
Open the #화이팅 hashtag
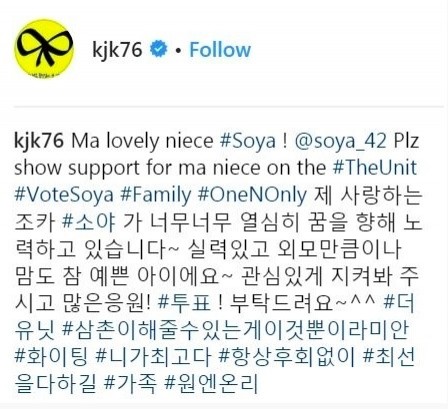click(x=51, y=357)
